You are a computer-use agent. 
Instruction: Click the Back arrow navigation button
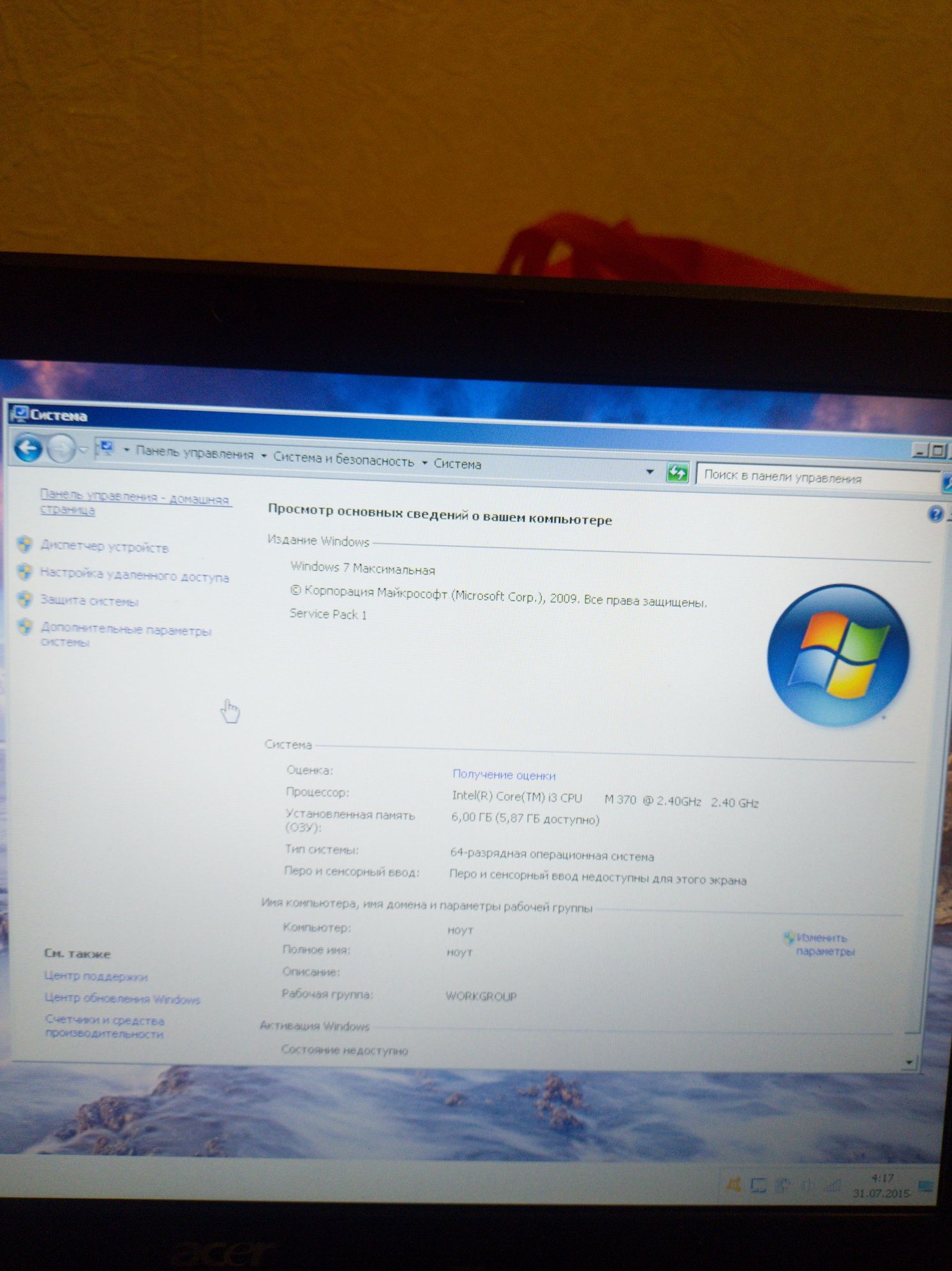pyautogui.click(x=28, y=448)
